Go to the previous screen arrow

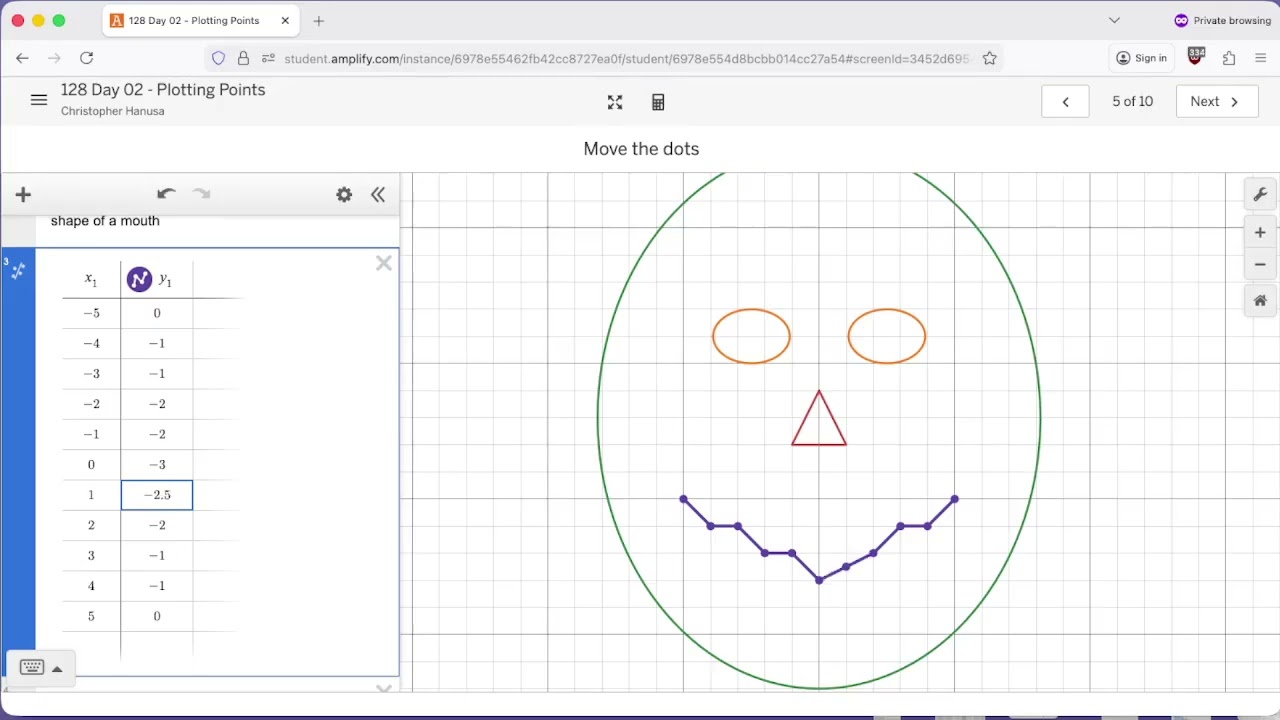(x=1065, y=101)
